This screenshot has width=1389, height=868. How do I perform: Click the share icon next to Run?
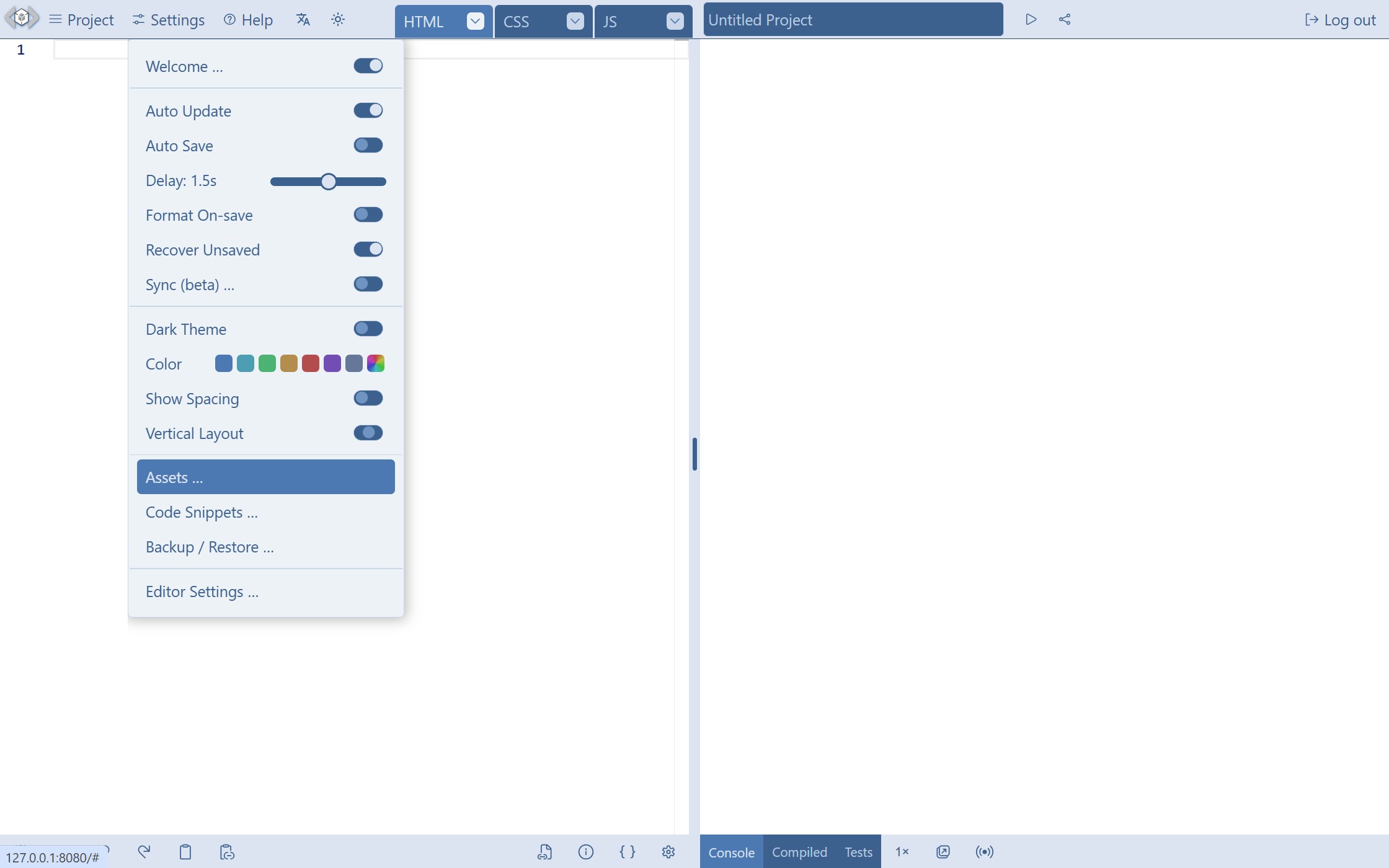click(1065, 20)
